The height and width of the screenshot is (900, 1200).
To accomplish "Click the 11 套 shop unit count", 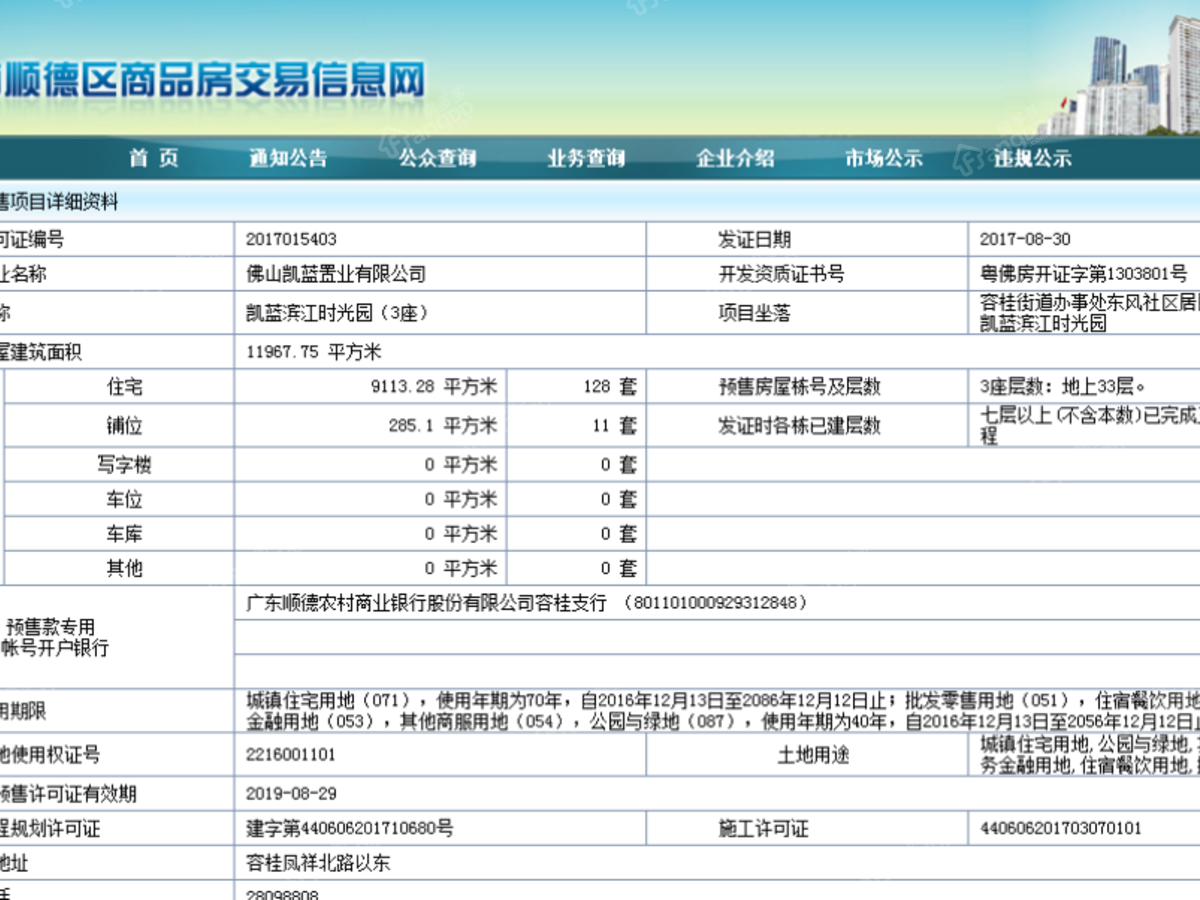I will pos(614,426).
